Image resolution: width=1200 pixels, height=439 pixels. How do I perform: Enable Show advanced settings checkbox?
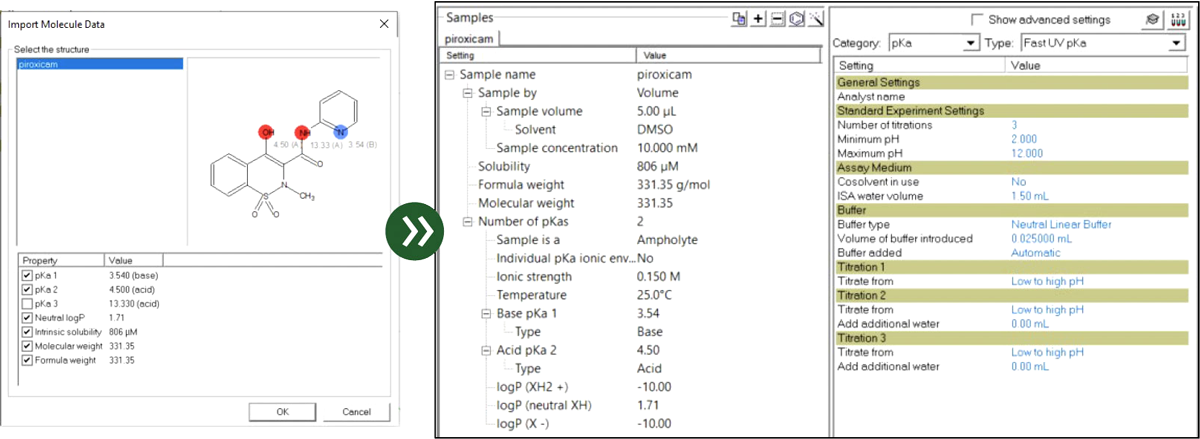click(976, 20)
